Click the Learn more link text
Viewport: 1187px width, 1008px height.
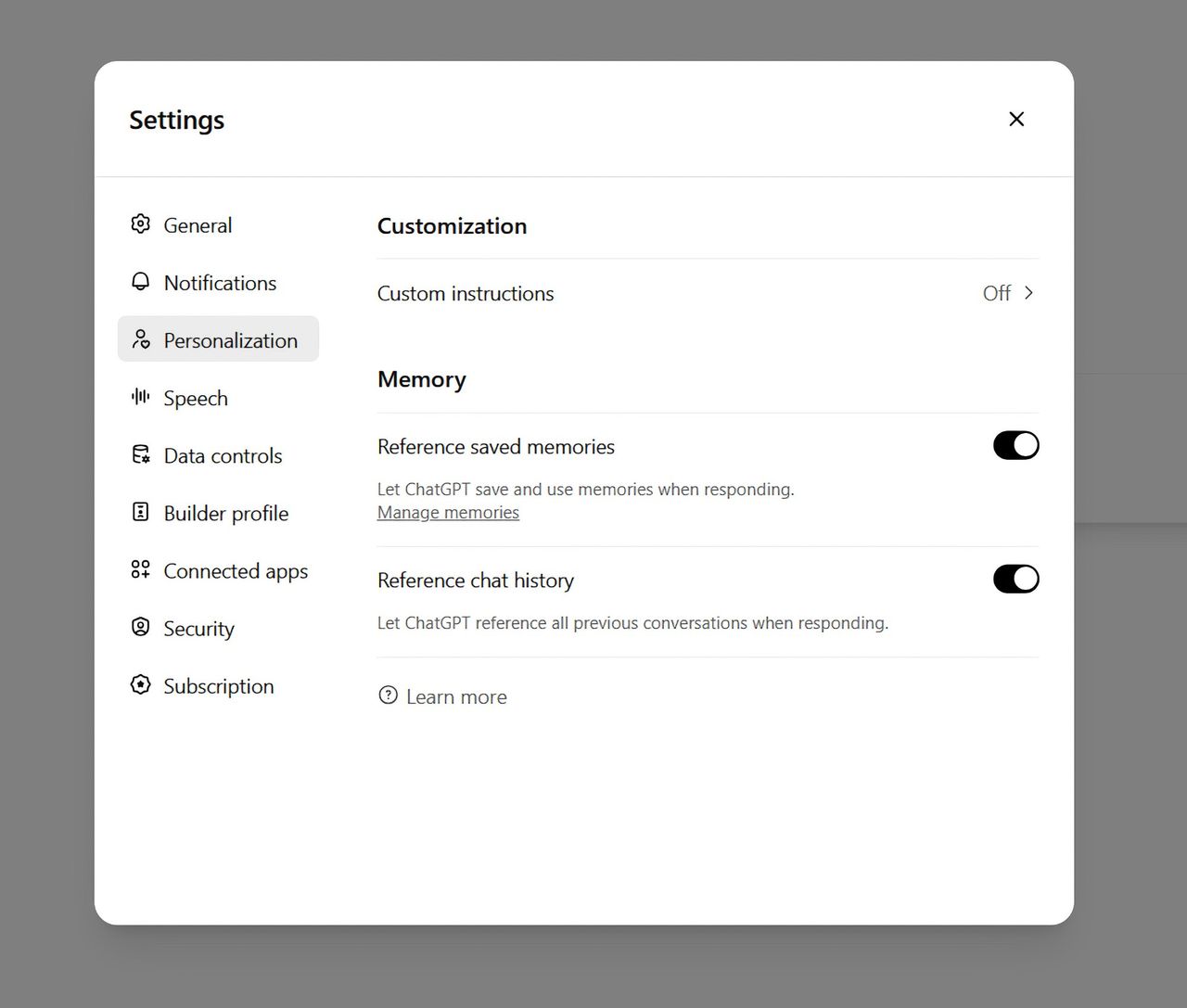click(x=456, y=696)
